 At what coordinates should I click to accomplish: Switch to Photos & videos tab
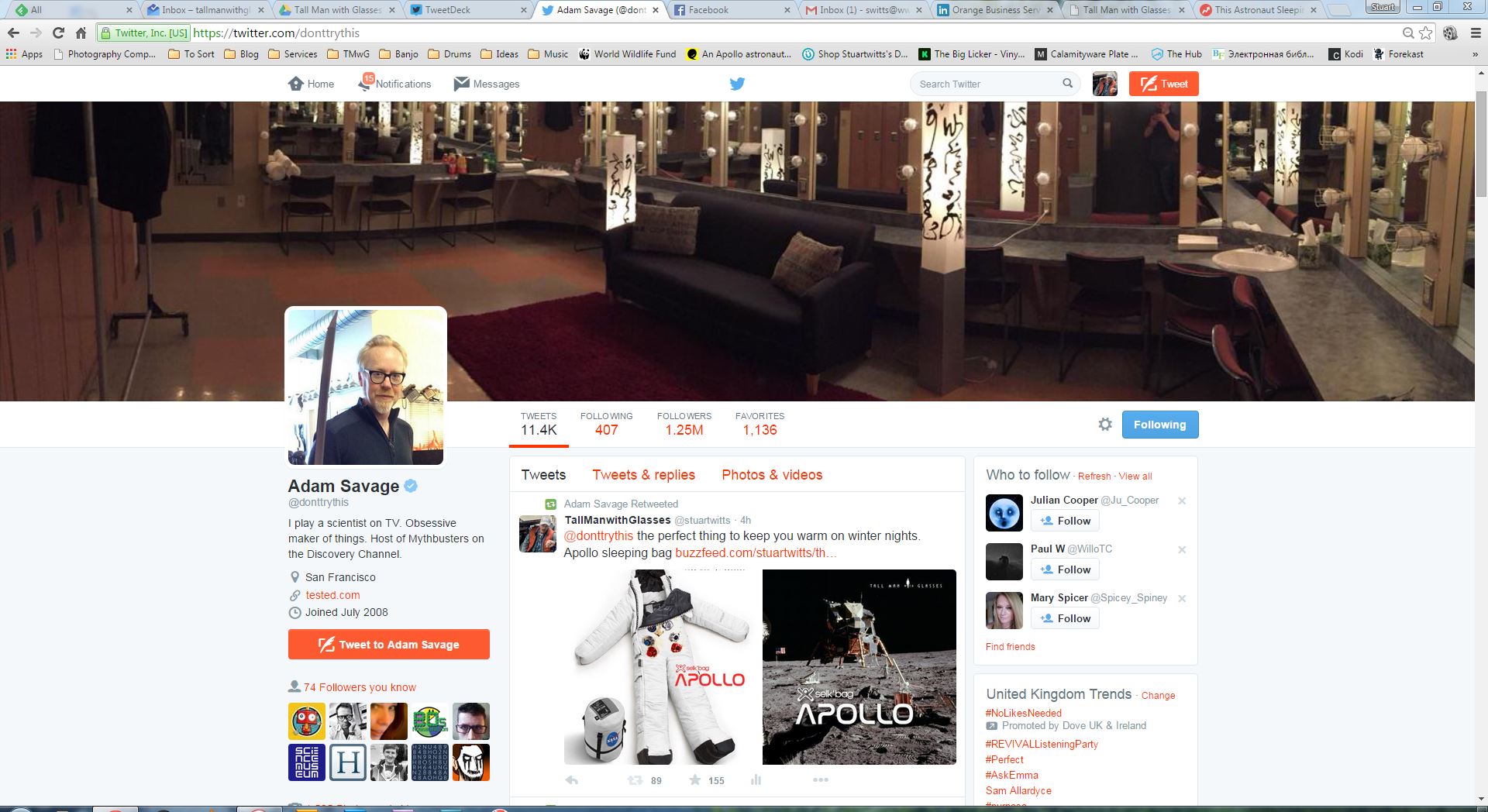pos(772,475)
